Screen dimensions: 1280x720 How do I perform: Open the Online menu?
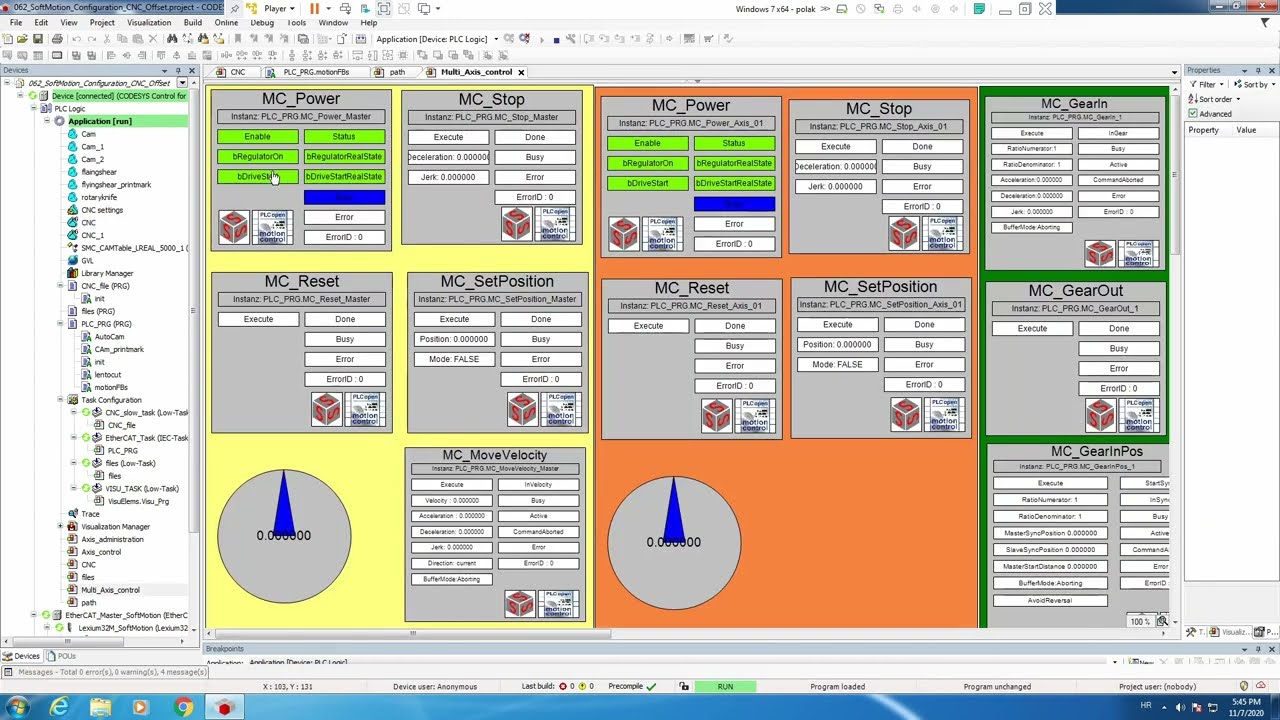point(226,22)
